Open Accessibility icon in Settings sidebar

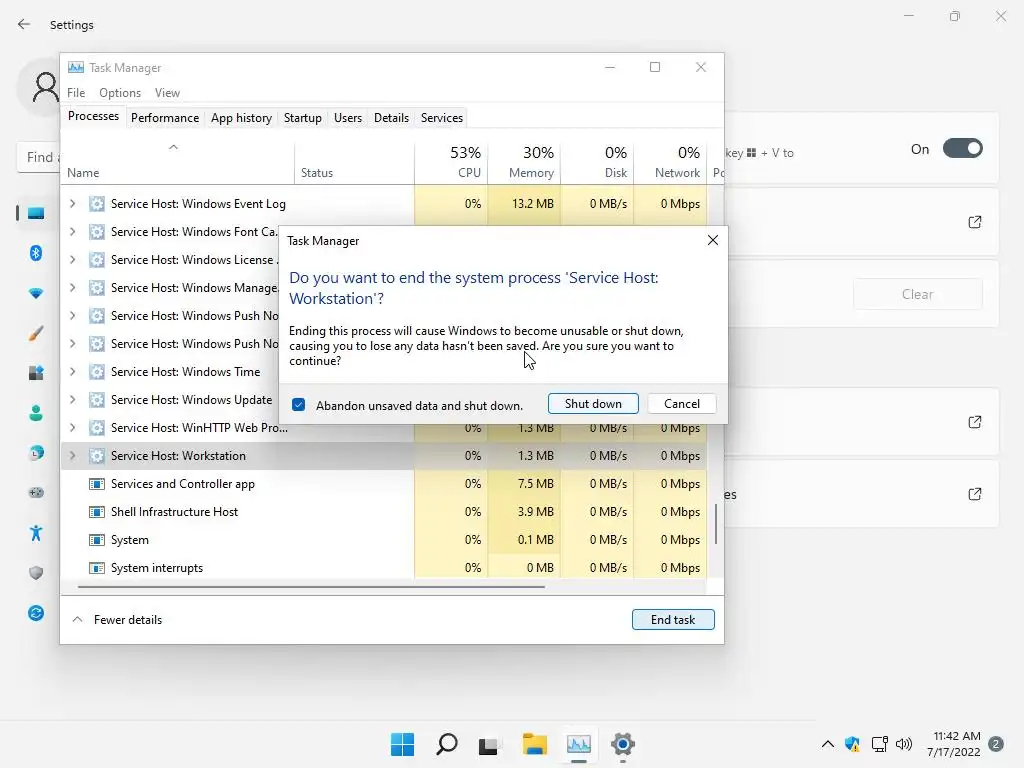pyautogui.click(x=36, y=533)
